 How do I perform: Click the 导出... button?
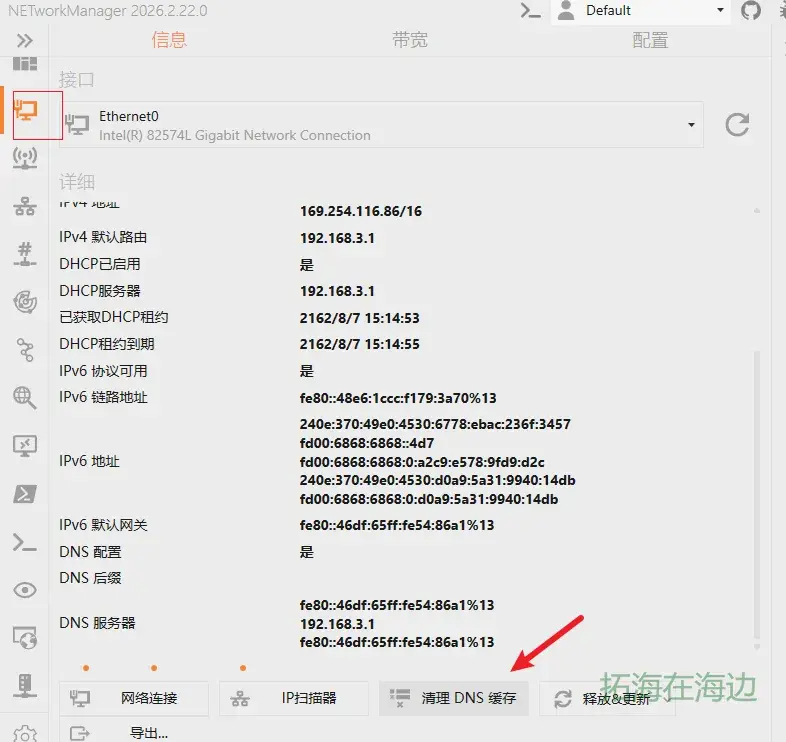[x=134, y=732]
